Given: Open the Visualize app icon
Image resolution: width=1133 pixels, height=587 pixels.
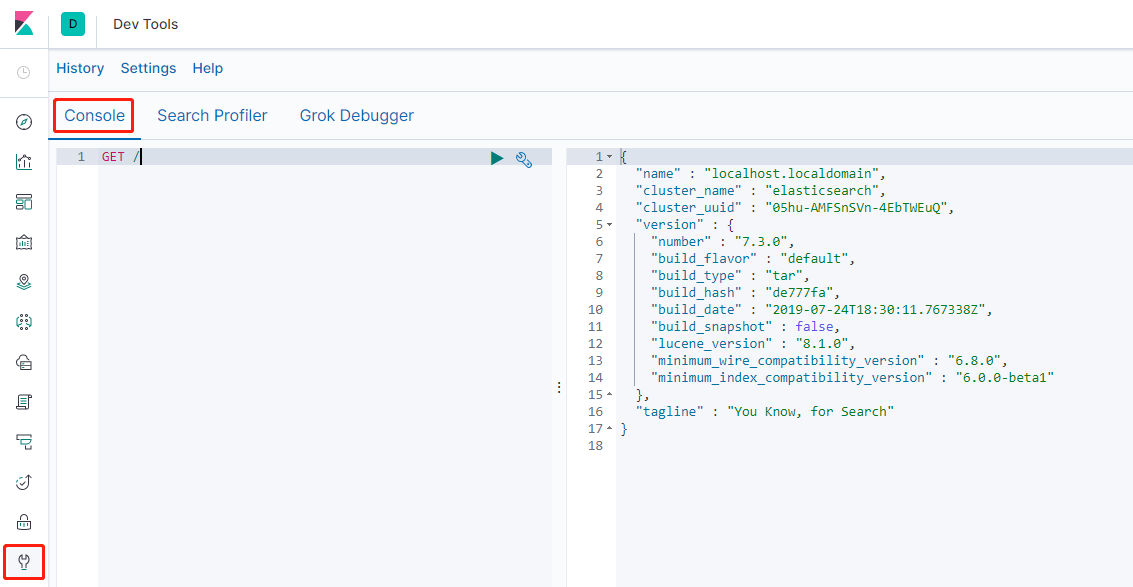Looking at the screenshot, I should tap(24, 162).
